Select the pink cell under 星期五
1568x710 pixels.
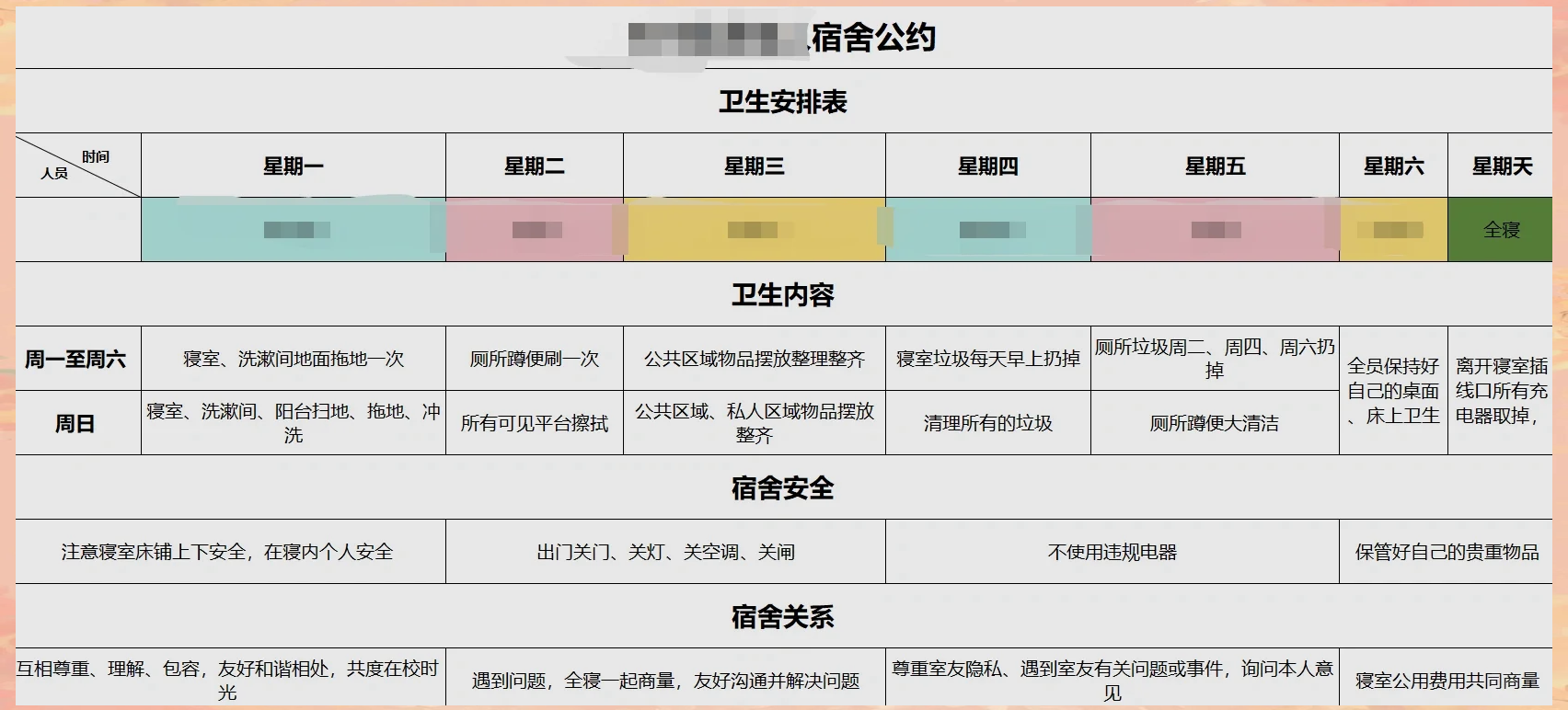(x=1215, y=230)
